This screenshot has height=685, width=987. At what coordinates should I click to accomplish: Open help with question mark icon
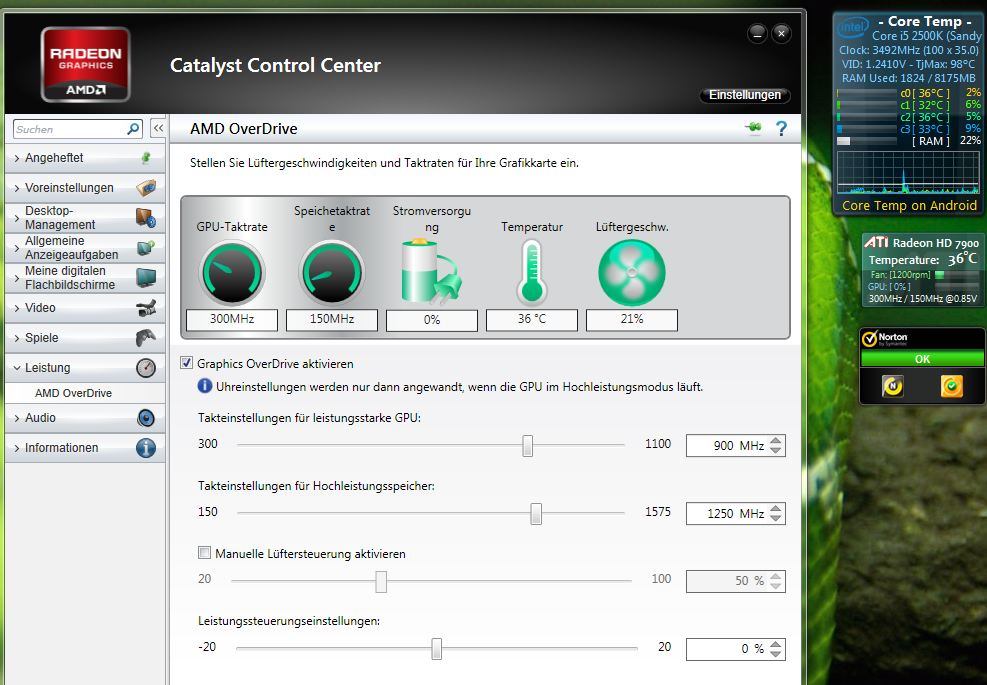[x=781, y=128]
